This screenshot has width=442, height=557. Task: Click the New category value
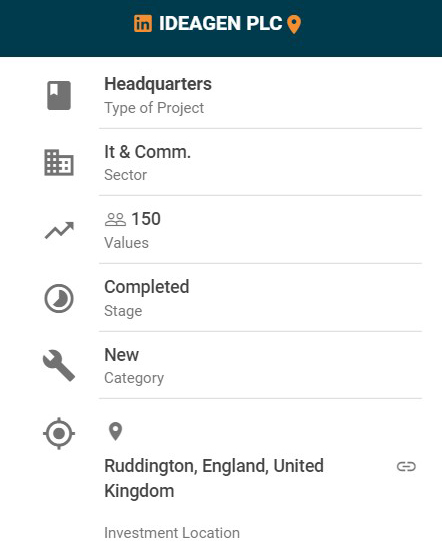122,355
